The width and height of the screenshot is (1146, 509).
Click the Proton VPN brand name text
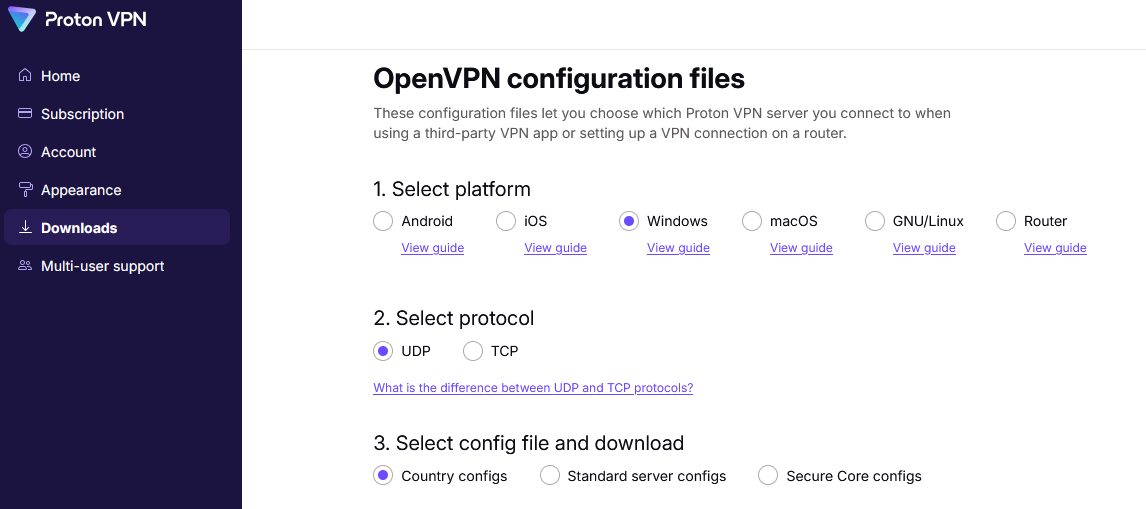pos(96,19)
